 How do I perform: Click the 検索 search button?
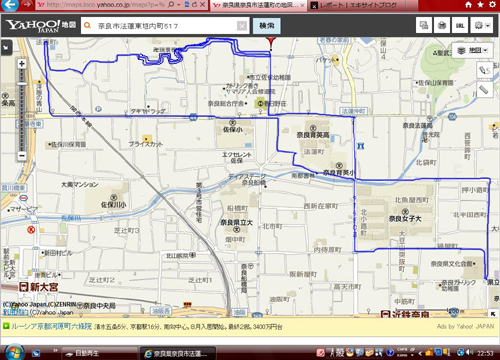coord(267,26)
